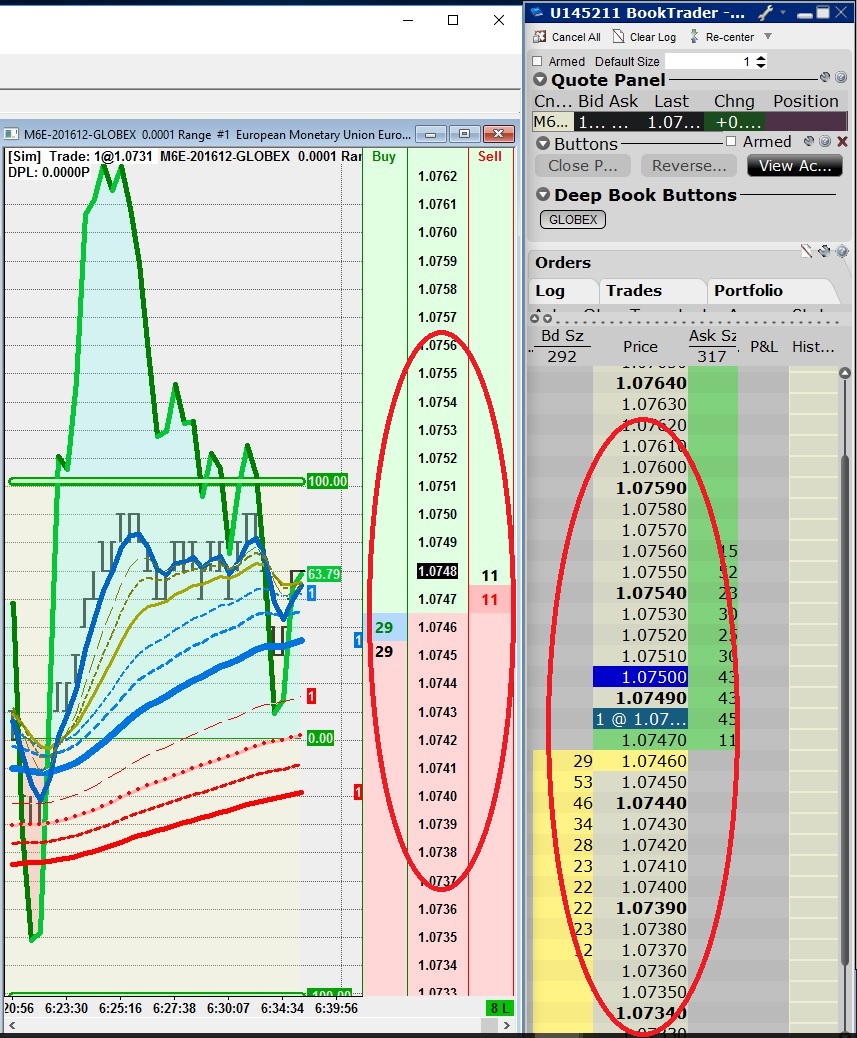Collapse the Quote Panel section
Viewport: 857px width, 1038px height.
click(541, 79)
